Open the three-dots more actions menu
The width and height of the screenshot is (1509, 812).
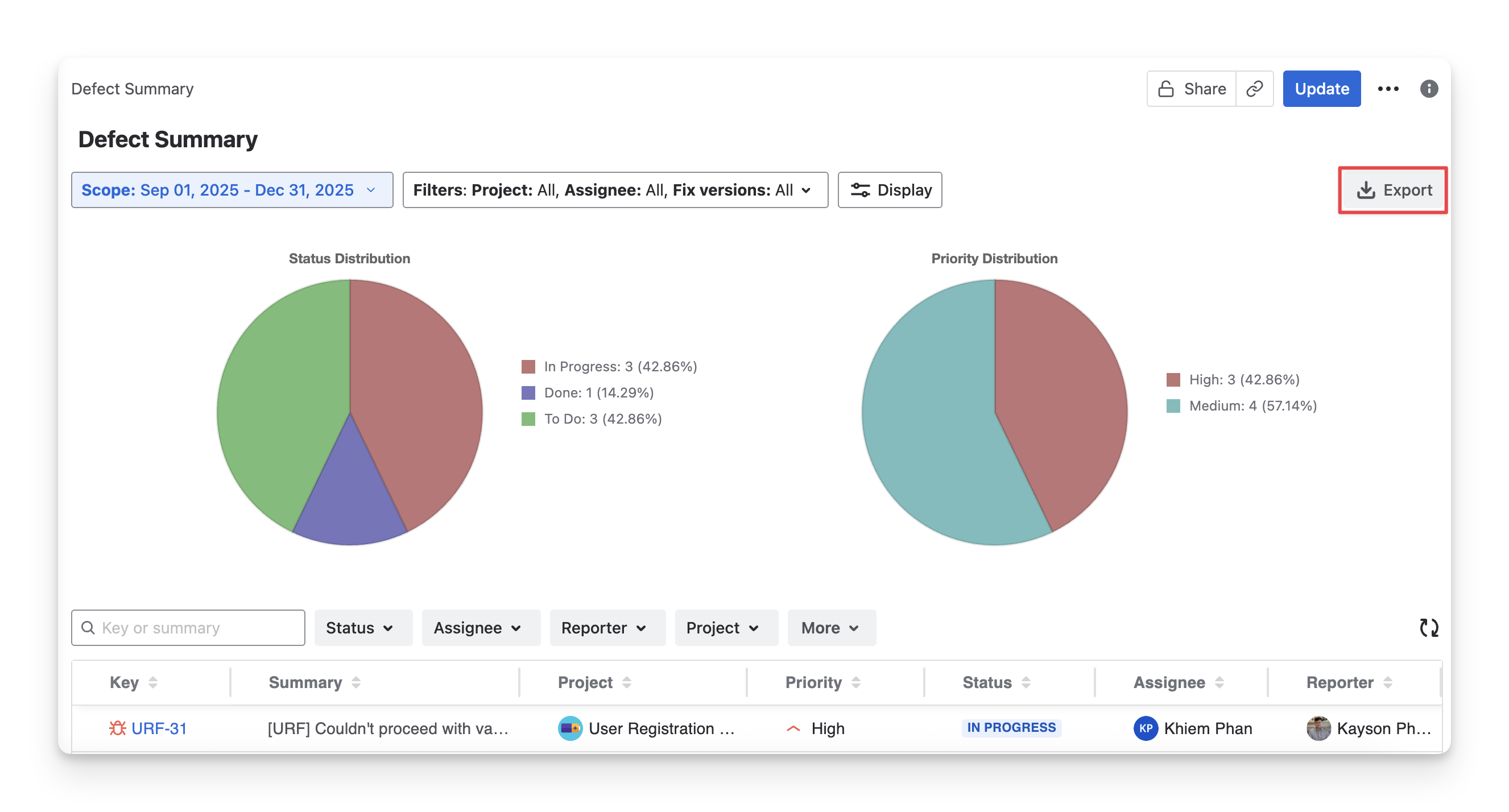pyautogui.click(x=1388, y=89)
